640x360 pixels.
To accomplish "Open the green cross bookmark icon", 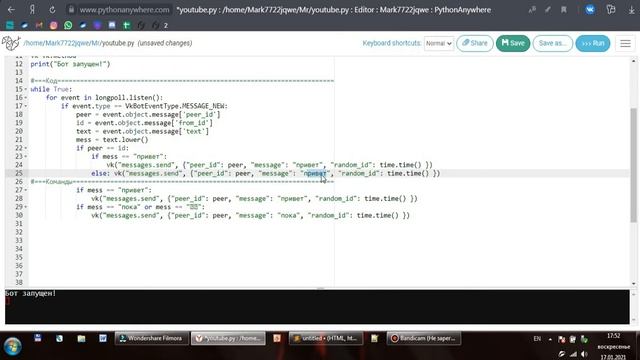I will click(127, 25).
